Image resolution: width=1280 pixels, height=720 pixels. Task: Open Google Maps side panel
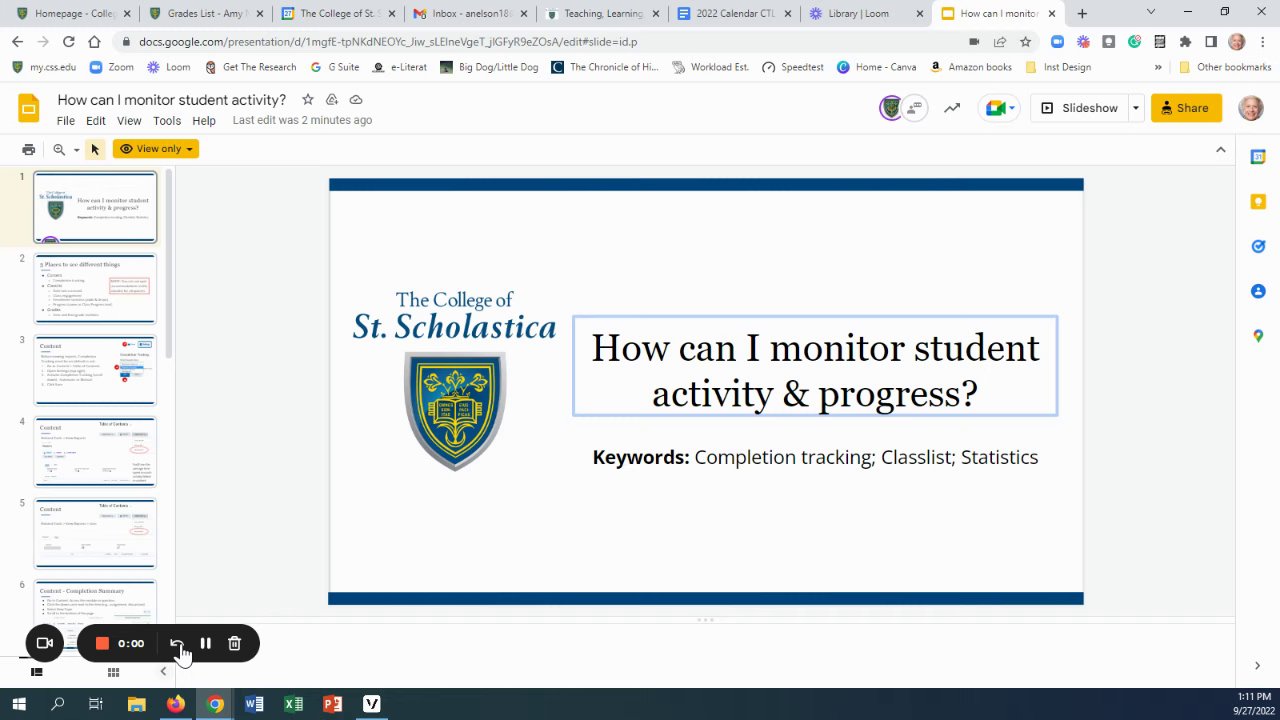coord(1258,336)
